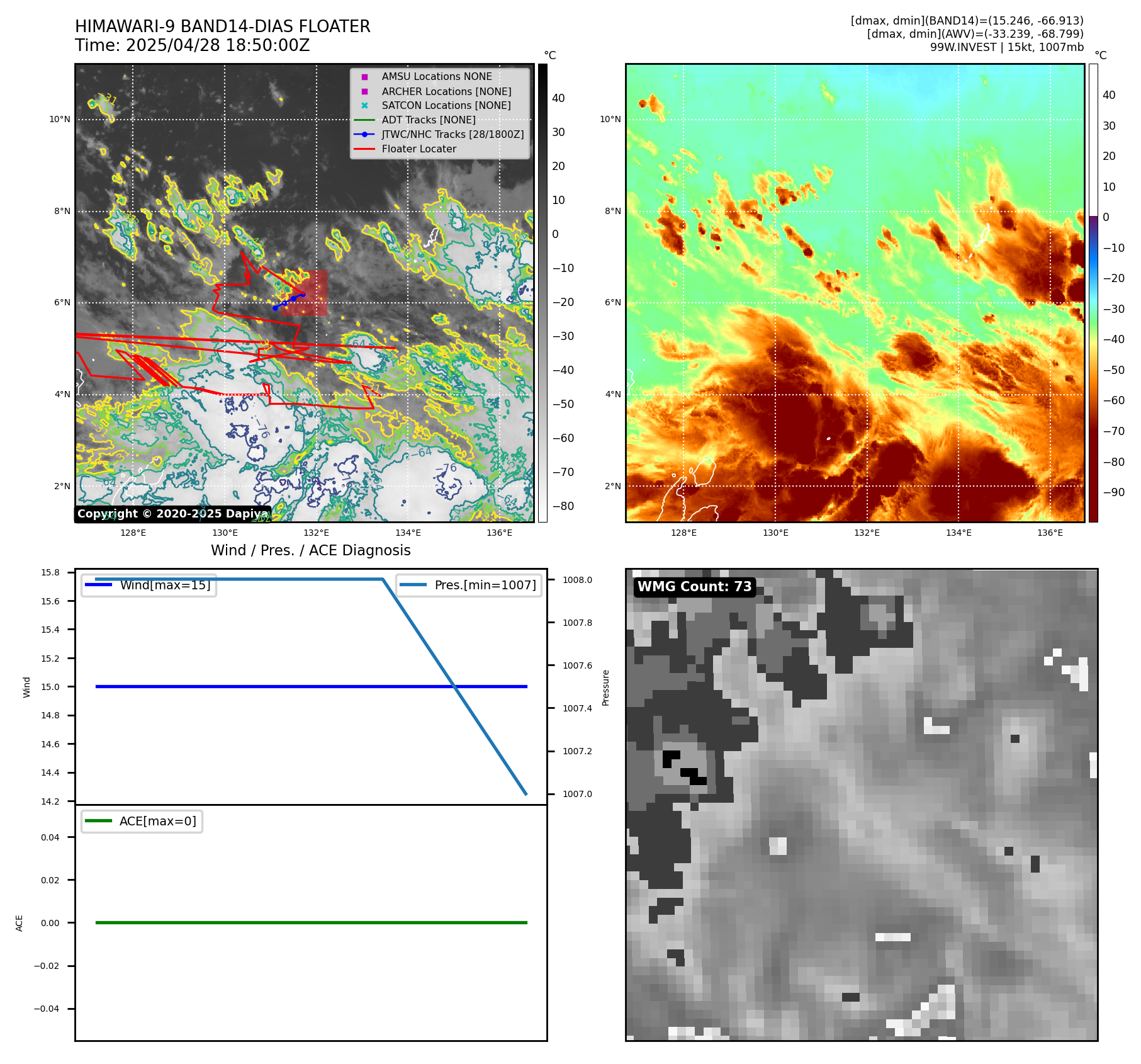Click the ACE axis label
The image size is (1141, 1064).
(x=20, y=923)
